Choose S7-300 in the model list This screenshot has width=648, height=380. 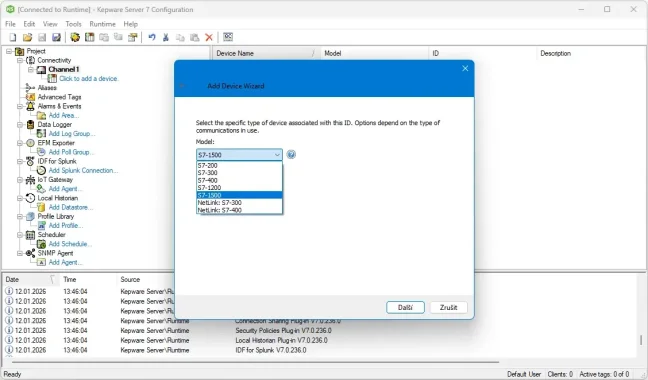(239, 173)
